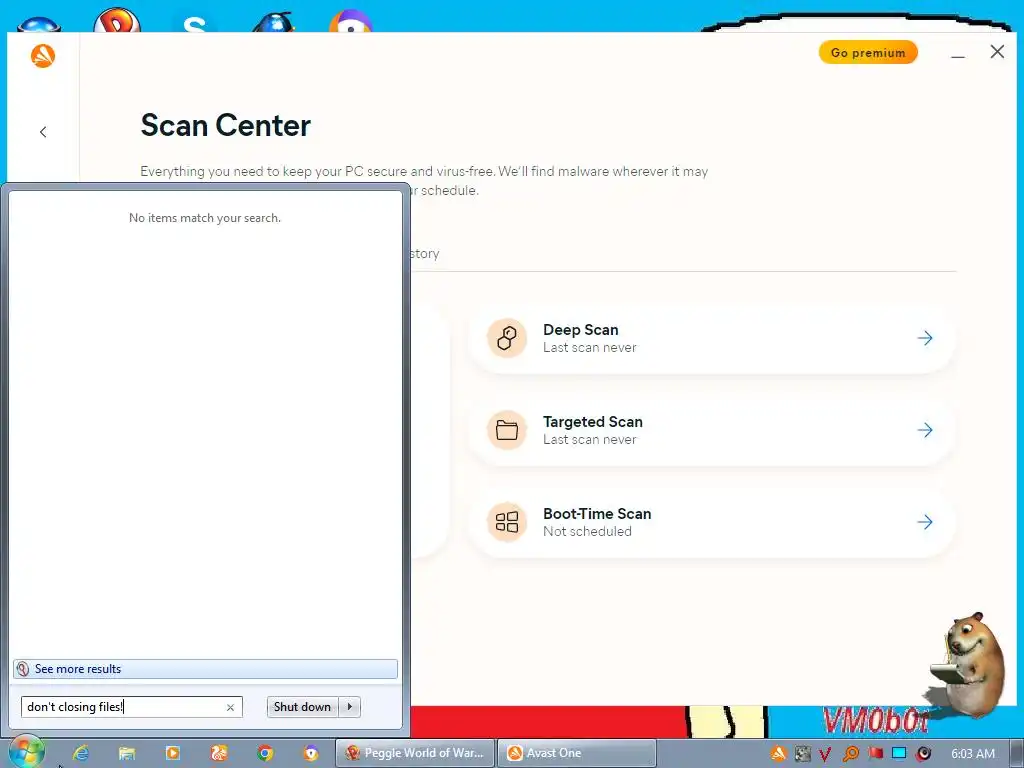Click 'Last scan never' under Targeted Scan
This screenshot has height=768, width=1024.
[590, 440]
